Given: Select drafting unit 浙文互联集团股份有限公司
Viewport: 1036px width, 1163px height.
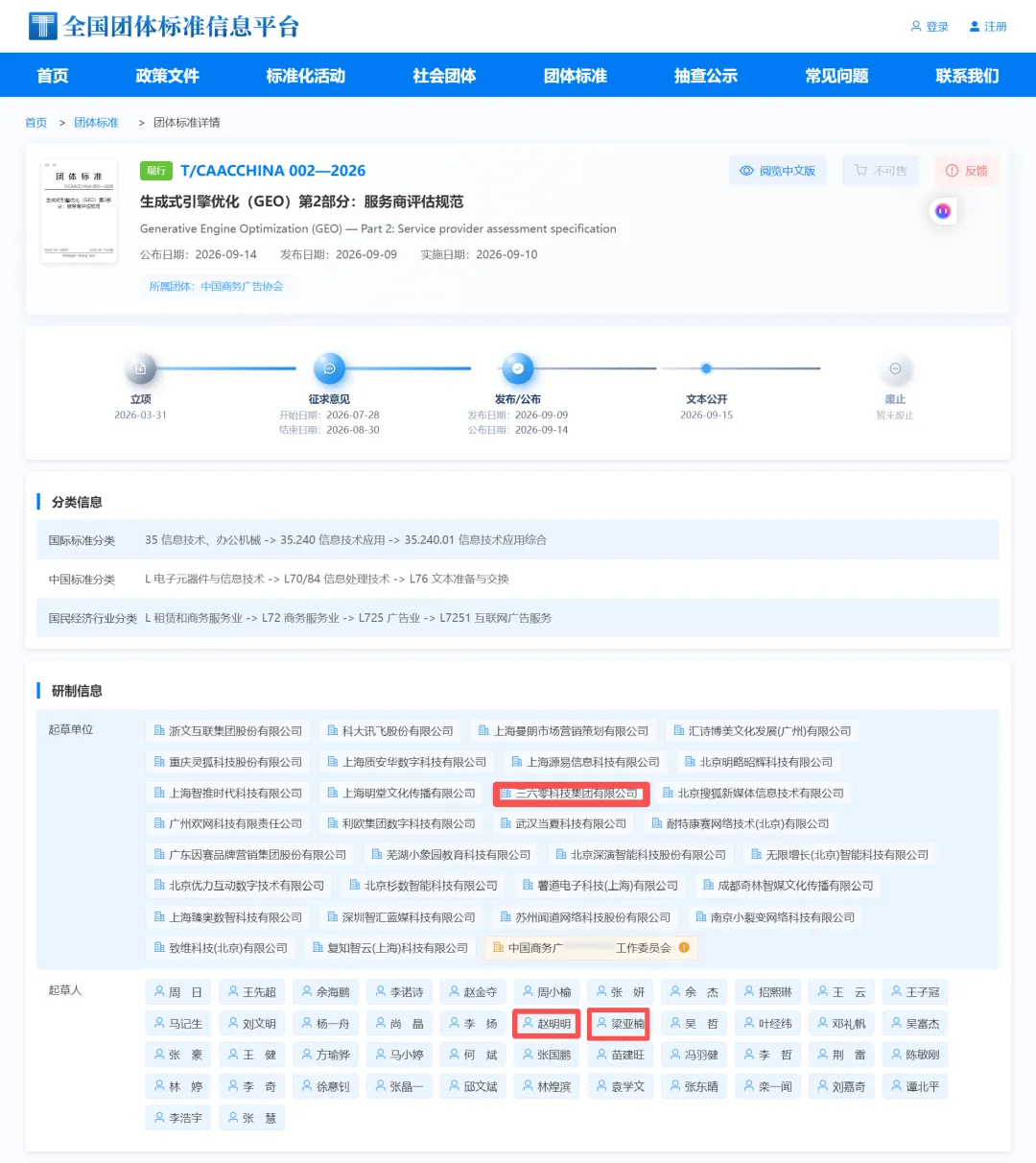Looking at the screenshot, I should (x=228, y=731).
